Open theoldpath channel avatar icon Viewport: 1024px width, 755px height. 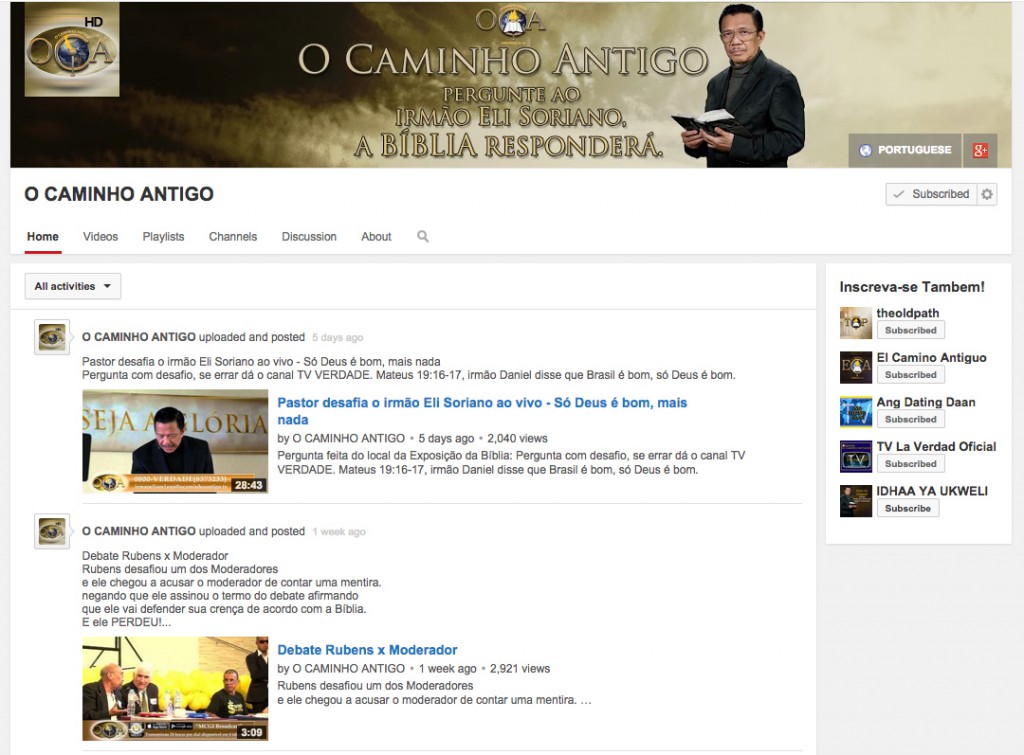(856, 323)
